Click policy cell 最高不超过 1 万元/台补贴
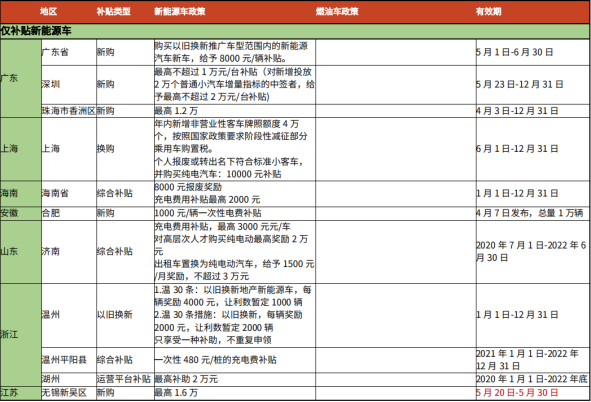The width and height of the screenshot is (591, 402). point(235,84)
